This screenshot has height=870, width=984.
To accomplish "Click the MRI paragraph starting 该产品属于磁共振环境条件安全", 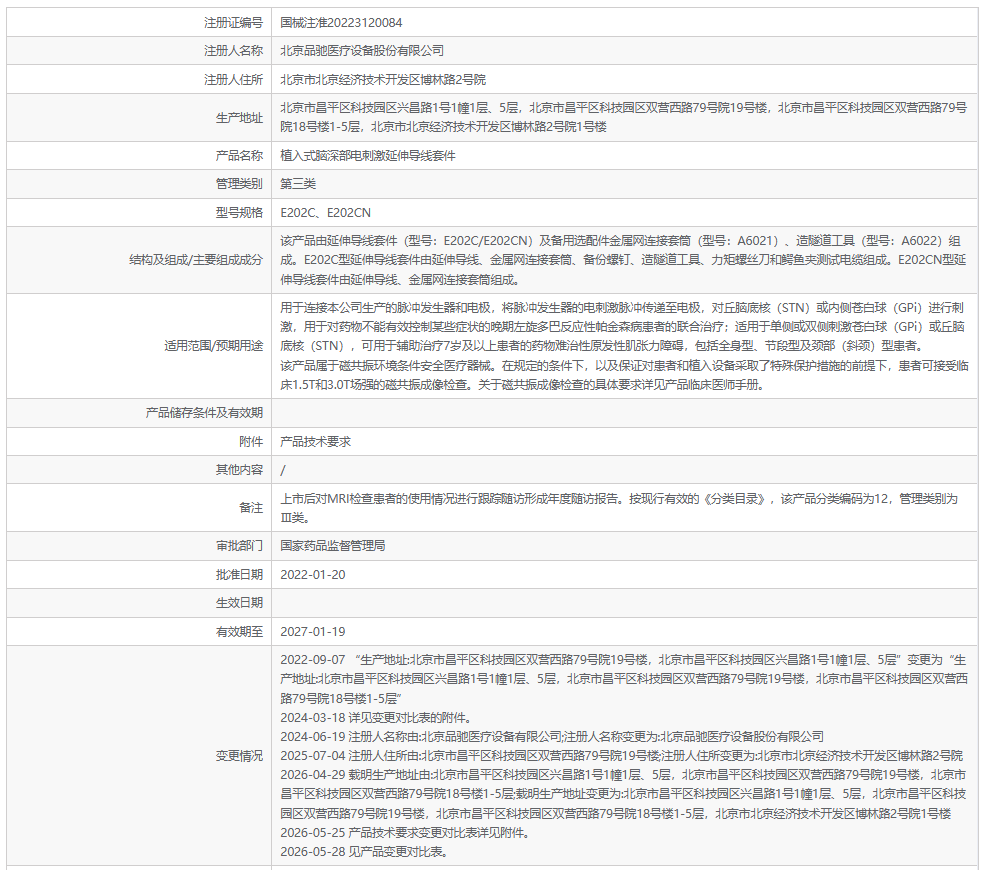I will 624,375.
